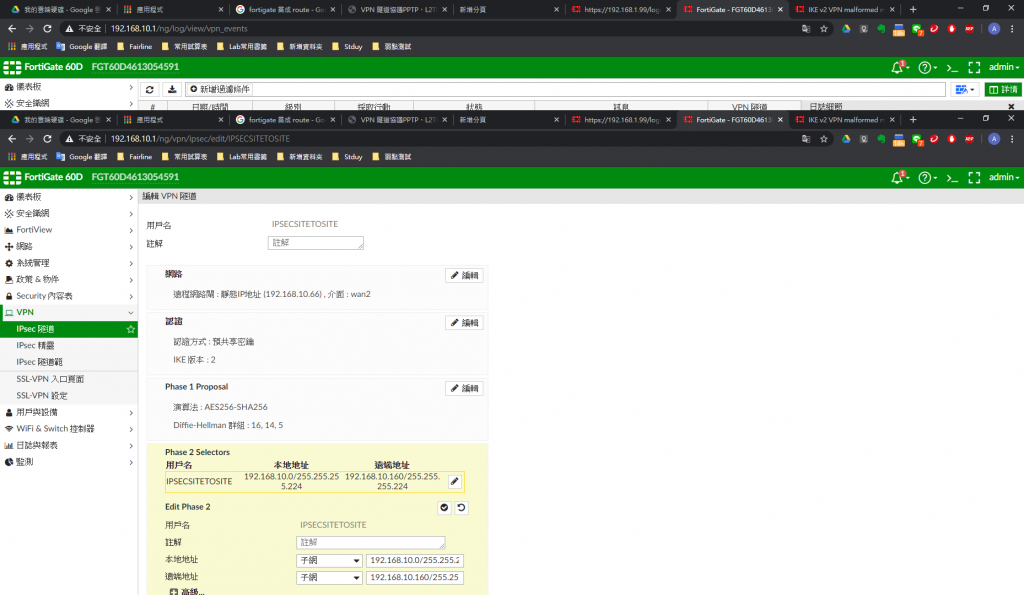Switch to IKE v2 VPN malformed tab in front window
Image resolution: width=1024 pixels, height=595 pixels.
point(844,120)
